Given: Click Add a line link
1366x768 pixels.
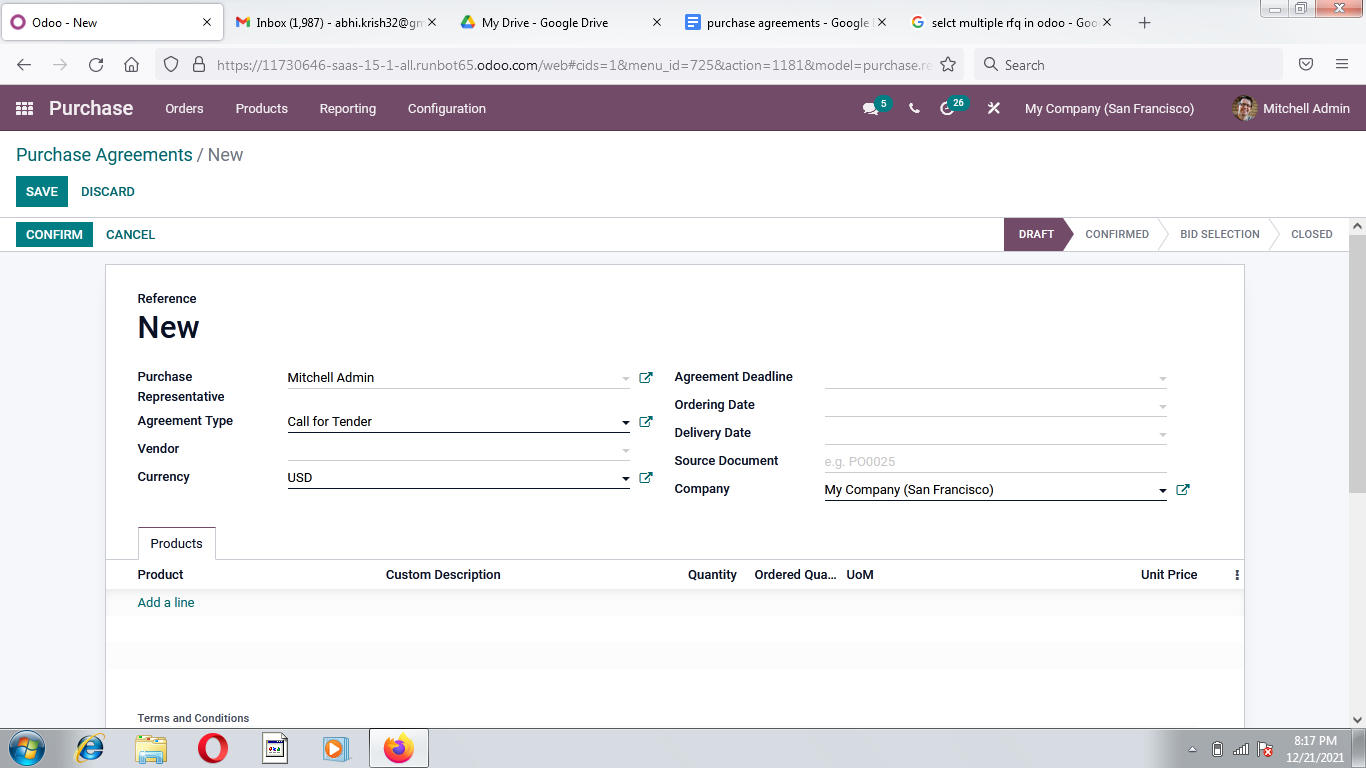Looking at the screenshot, I should (x=166, y=603).
